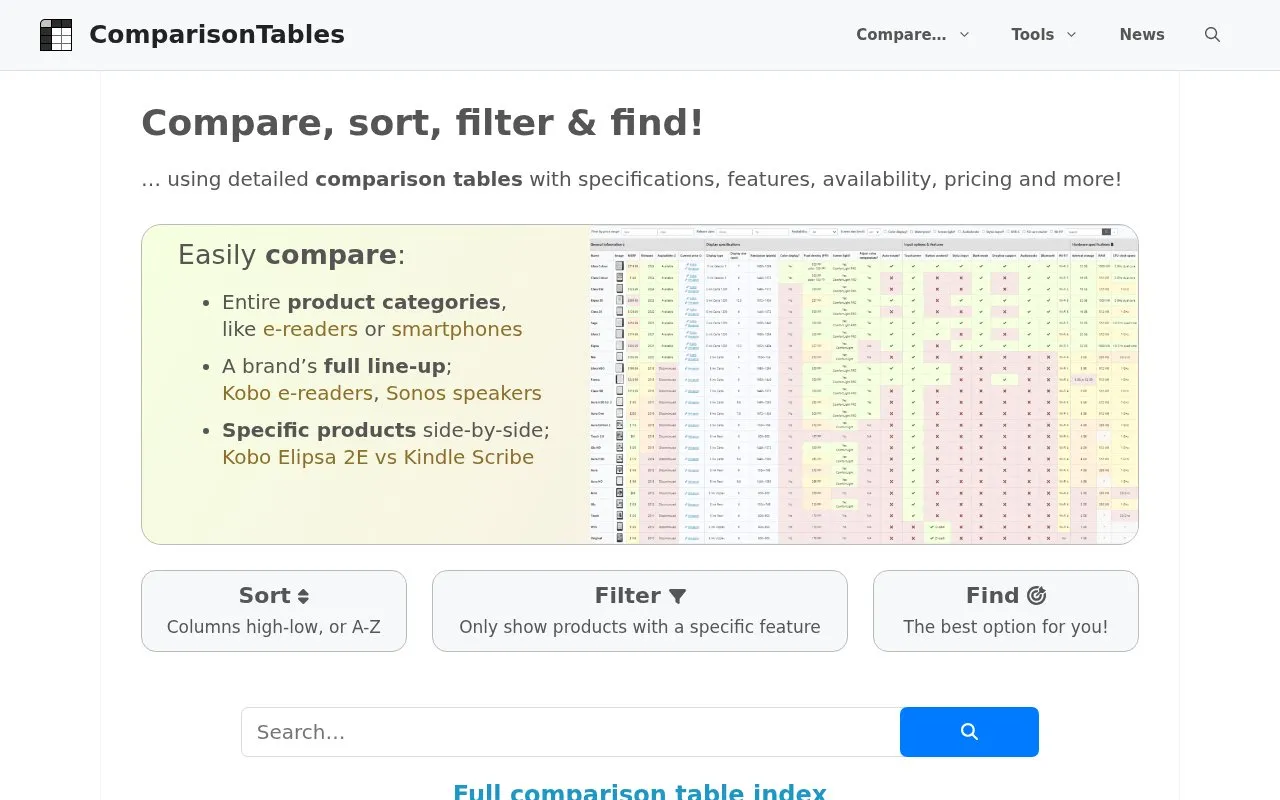Image resolution: width=1280 pixels, height=800 pixels.
Task: Click the Full comparison table index heading
Action: coord(640,790)
